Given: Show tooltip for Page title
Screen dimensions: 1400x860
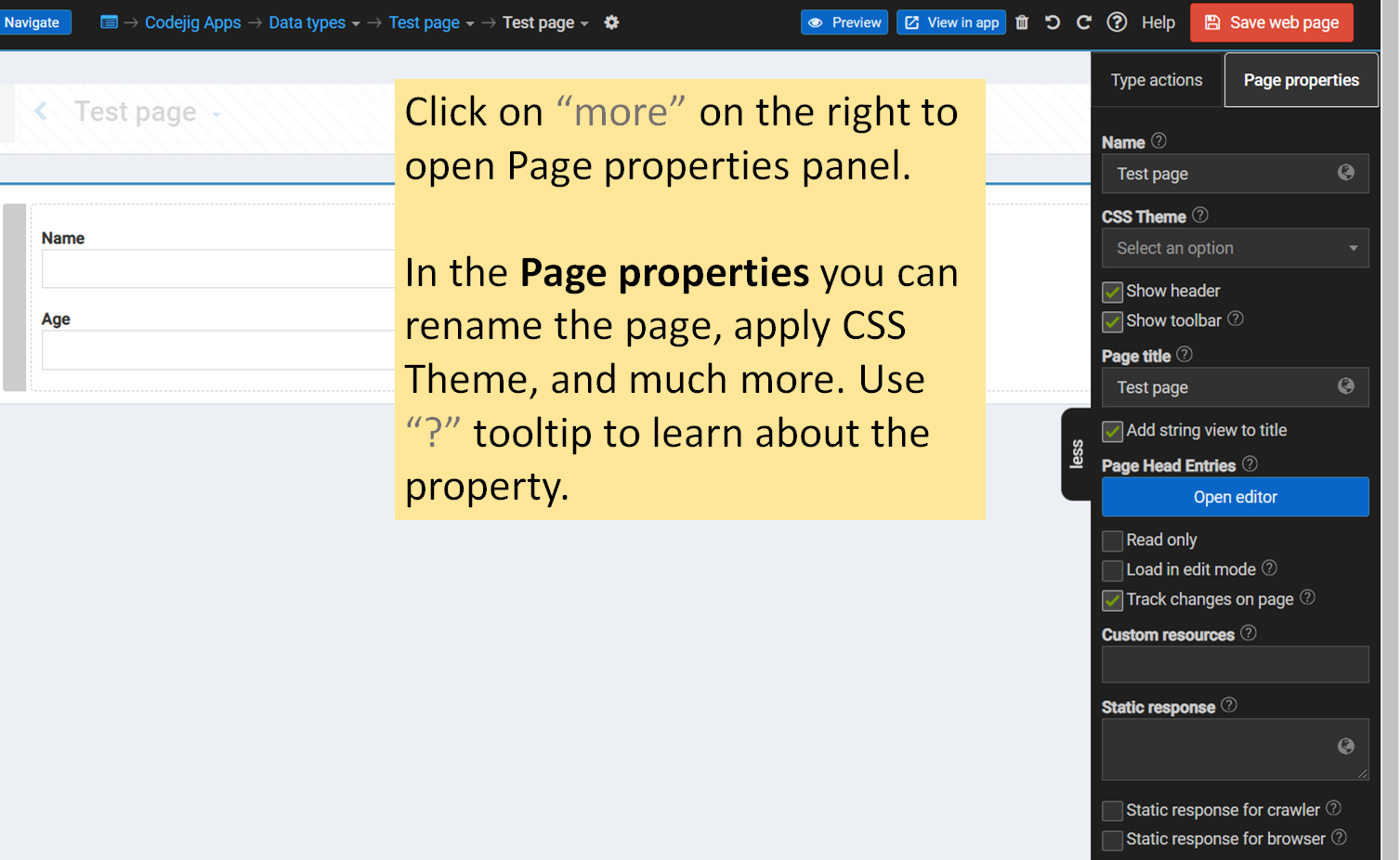Looking at the screenshot, I should (x=1184, y=355).
